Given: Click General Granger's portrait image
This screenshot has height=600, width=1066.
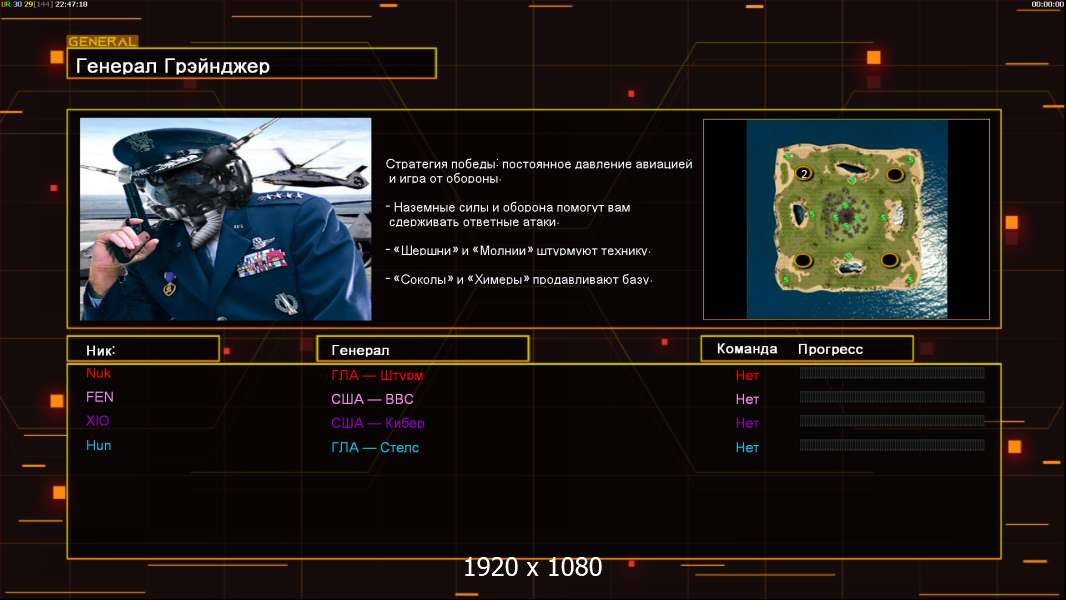Looking at the screenshot, I should click(225, 219).
